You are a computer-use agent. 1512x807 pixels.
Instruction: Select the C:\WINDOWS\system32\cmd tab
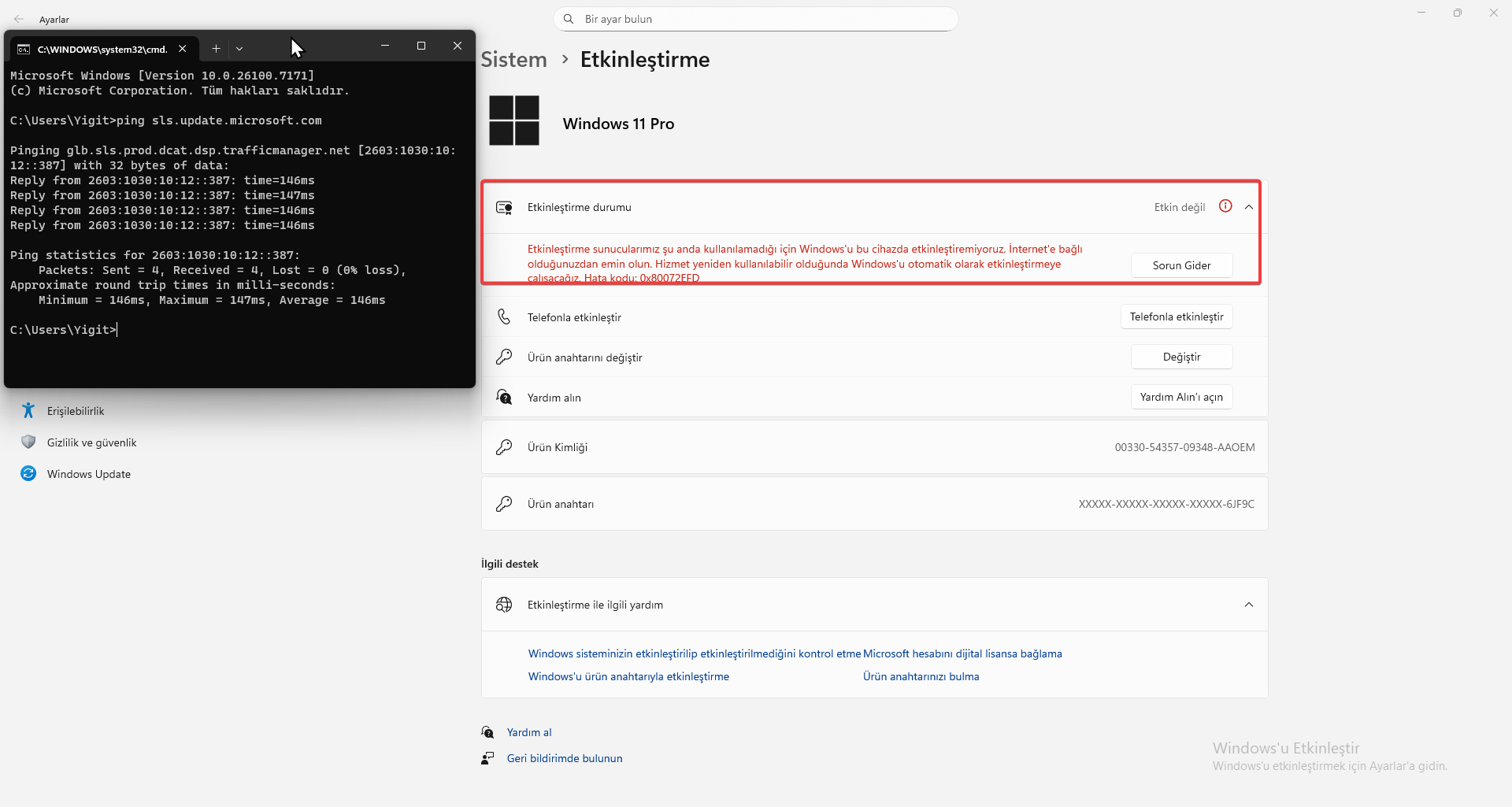102,49
